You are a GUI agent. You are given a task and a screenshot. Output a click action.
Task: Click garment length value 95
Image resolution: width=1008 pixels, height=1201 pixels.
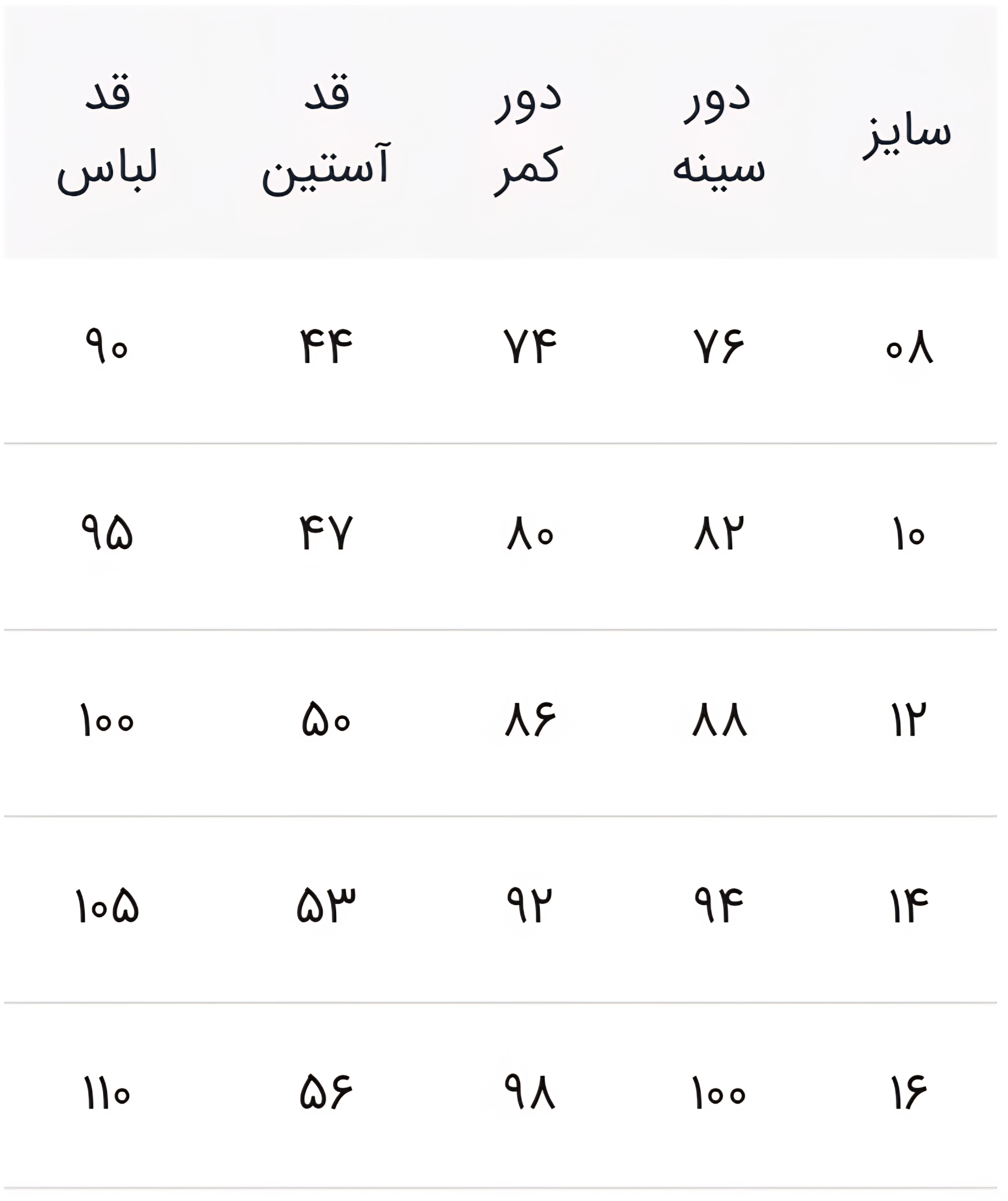point(107,533)
